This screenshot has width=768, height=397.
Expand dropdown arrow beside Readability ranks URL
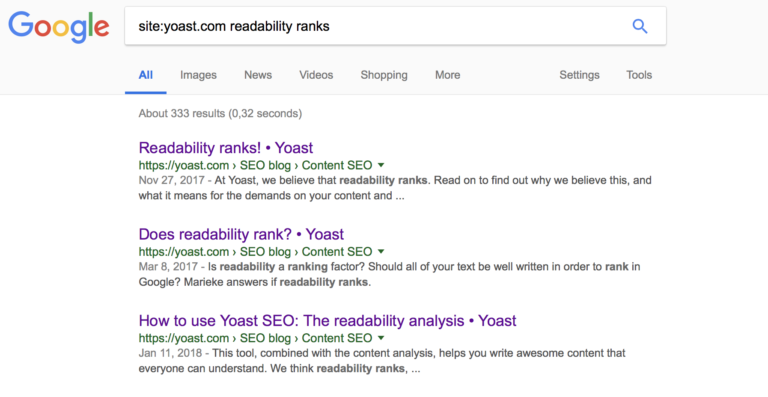pos(381,165)
